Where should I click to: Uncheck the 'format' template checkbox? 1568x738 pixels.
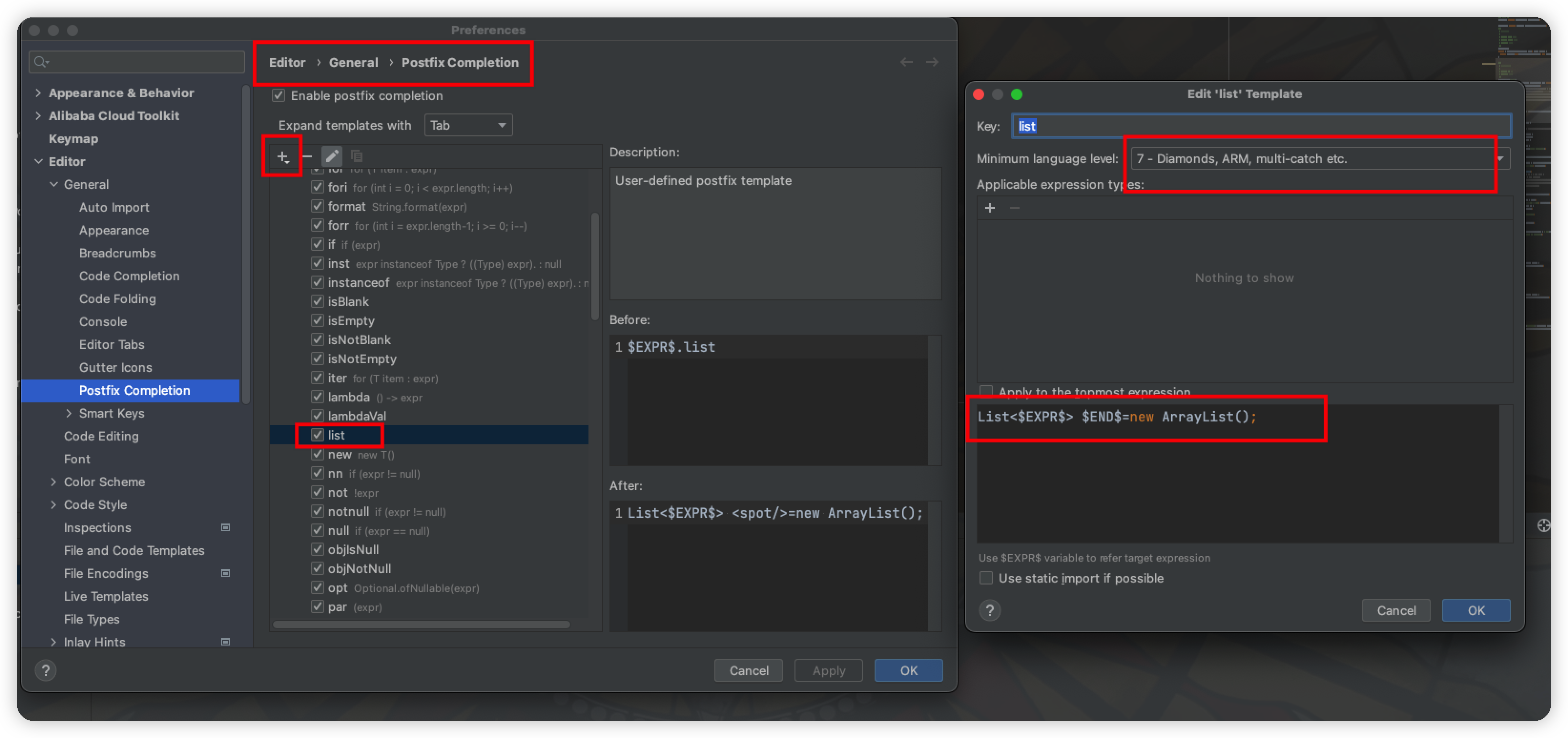[x=317, y=206]
